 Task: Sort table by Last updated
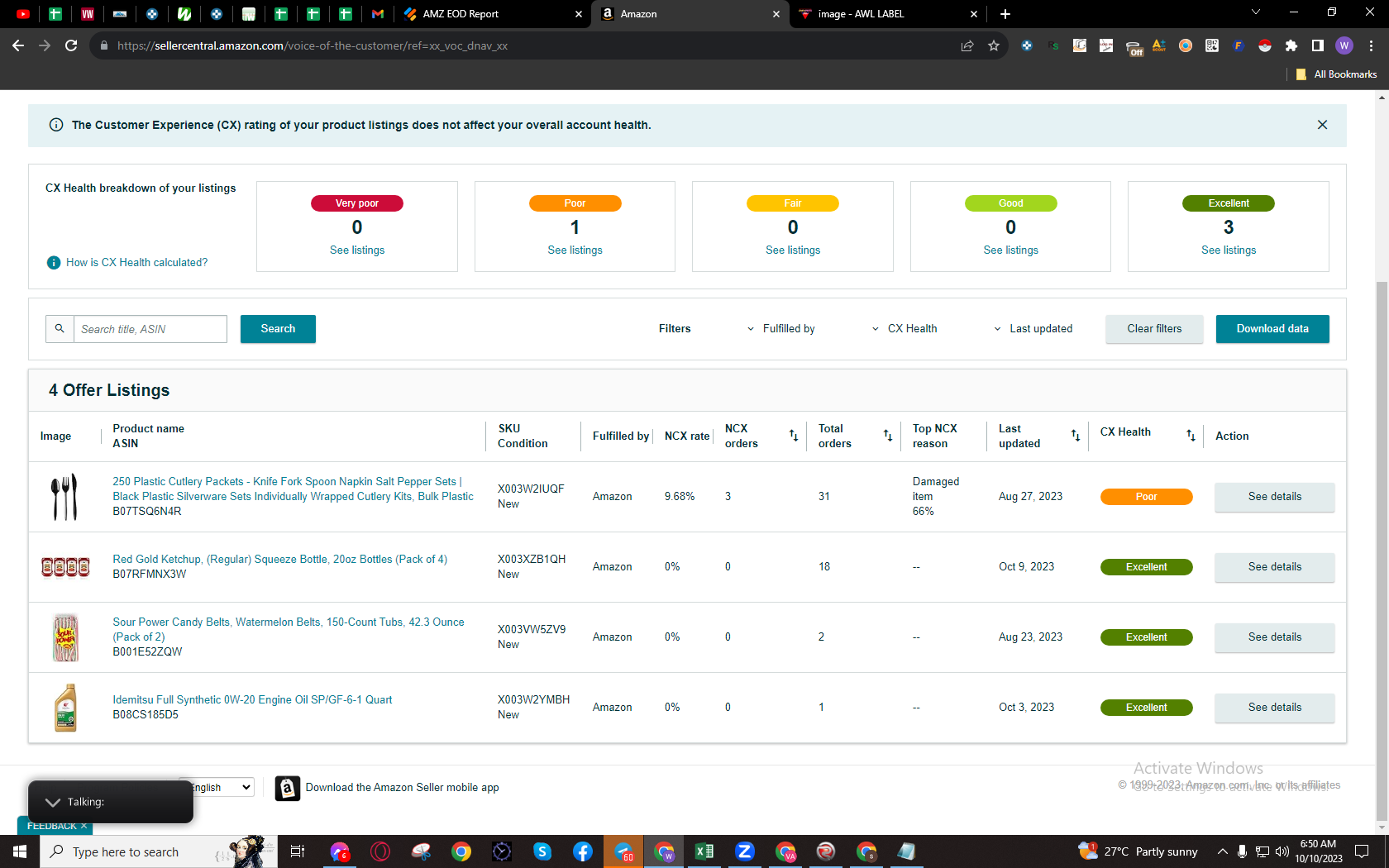1076,436
